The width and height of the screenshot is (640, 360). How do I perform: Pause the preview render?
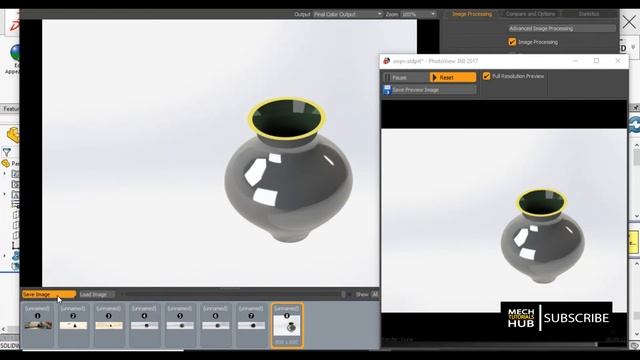point(406,77)
